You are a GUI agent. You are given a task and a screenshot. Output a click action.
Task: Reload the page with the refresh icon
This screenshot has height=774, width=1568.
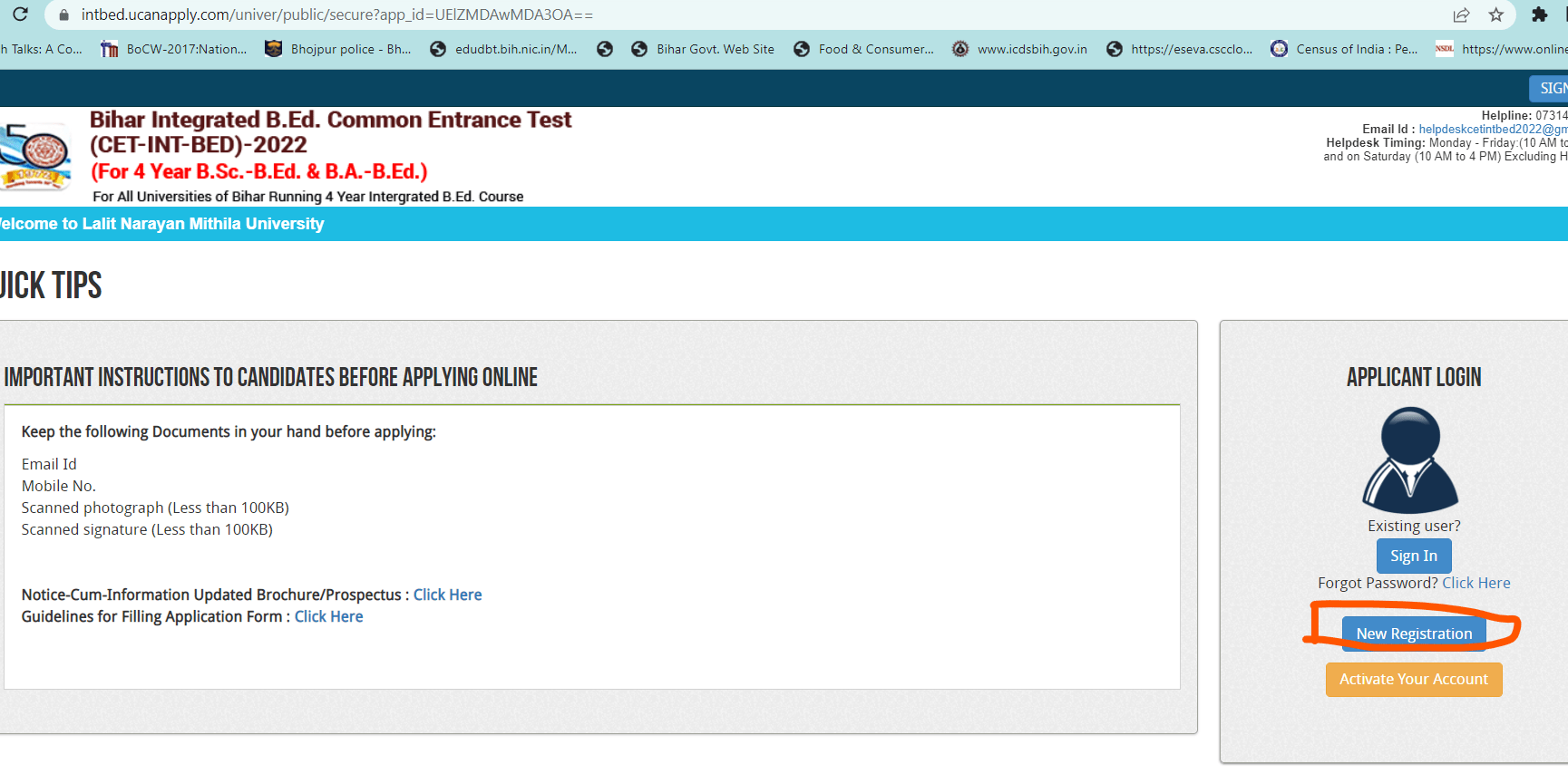[20, 15]
